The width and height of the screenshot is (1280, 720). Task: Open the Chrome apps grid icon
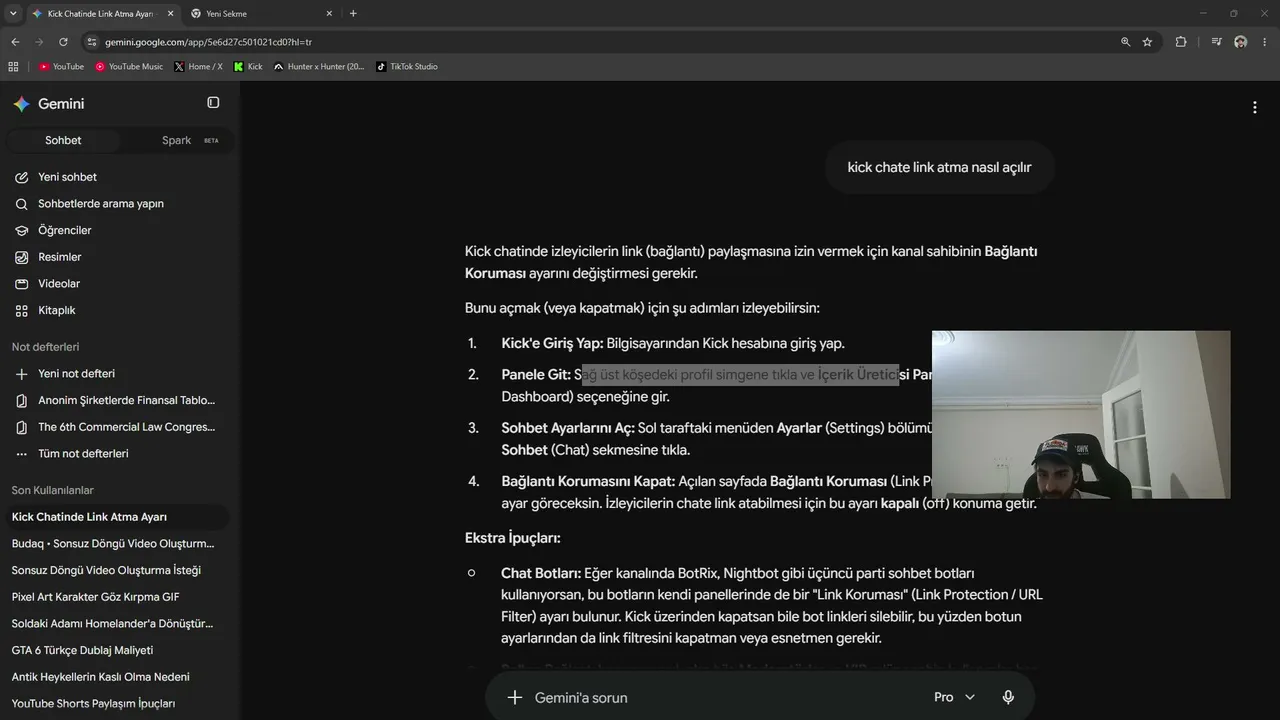pyautogui.click(x=13, y=67)
